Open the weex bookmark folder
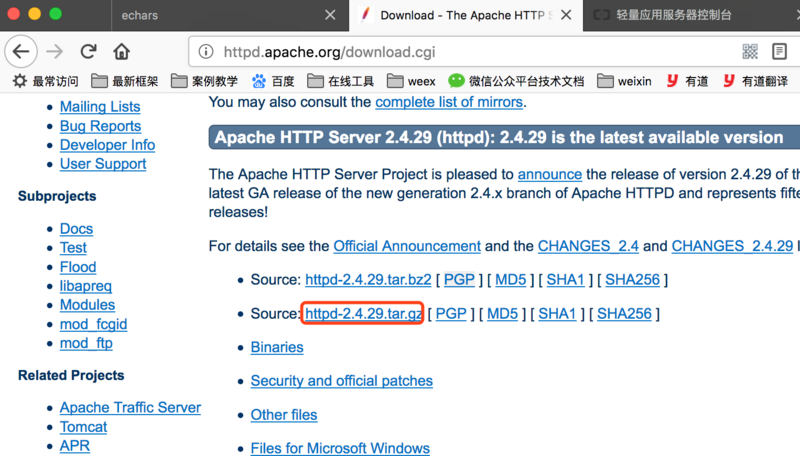The height and width of the screenshot is (456, 800). 411,81
